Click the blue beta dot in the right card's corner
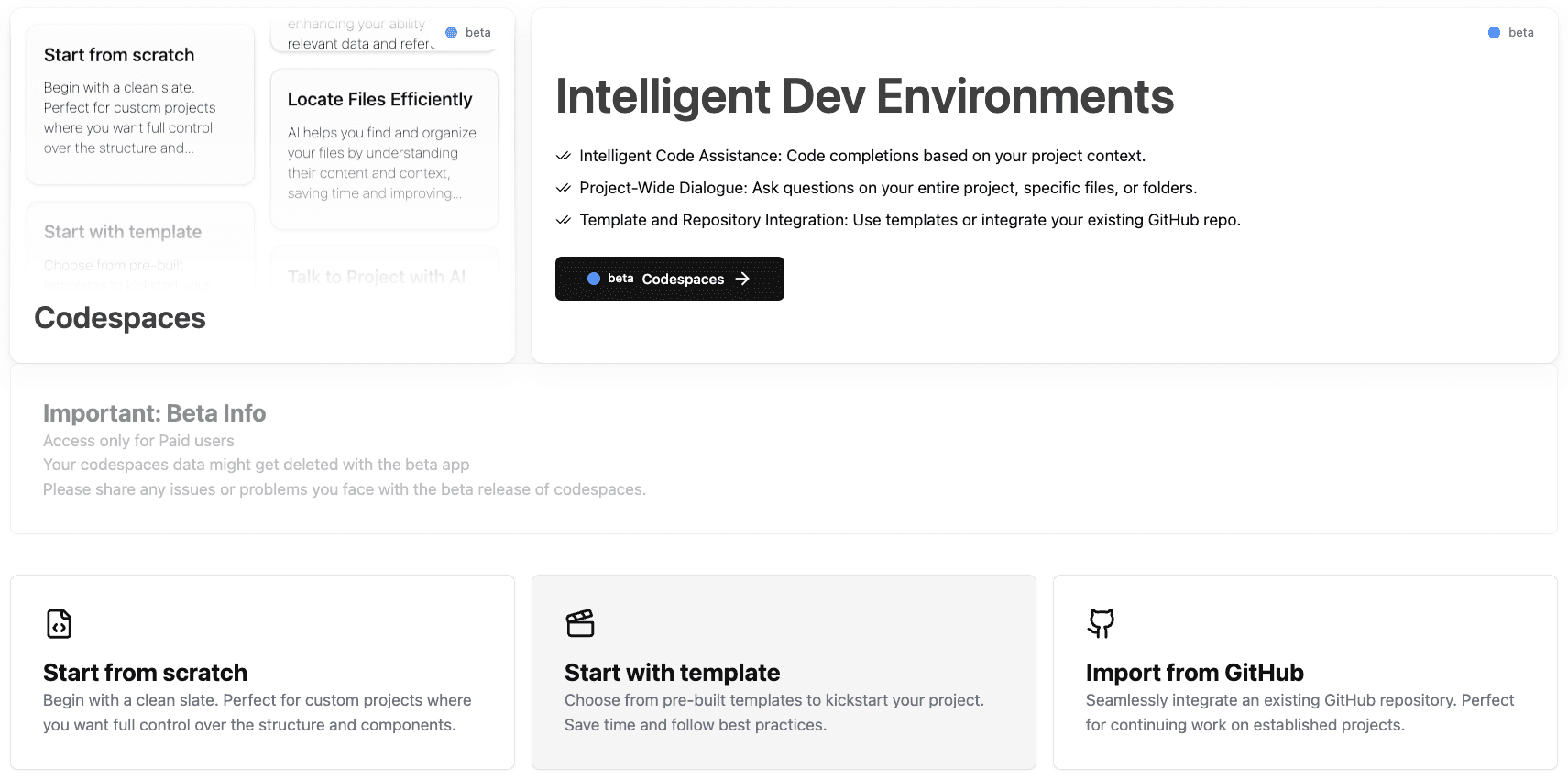 (x=1494, y=32)
